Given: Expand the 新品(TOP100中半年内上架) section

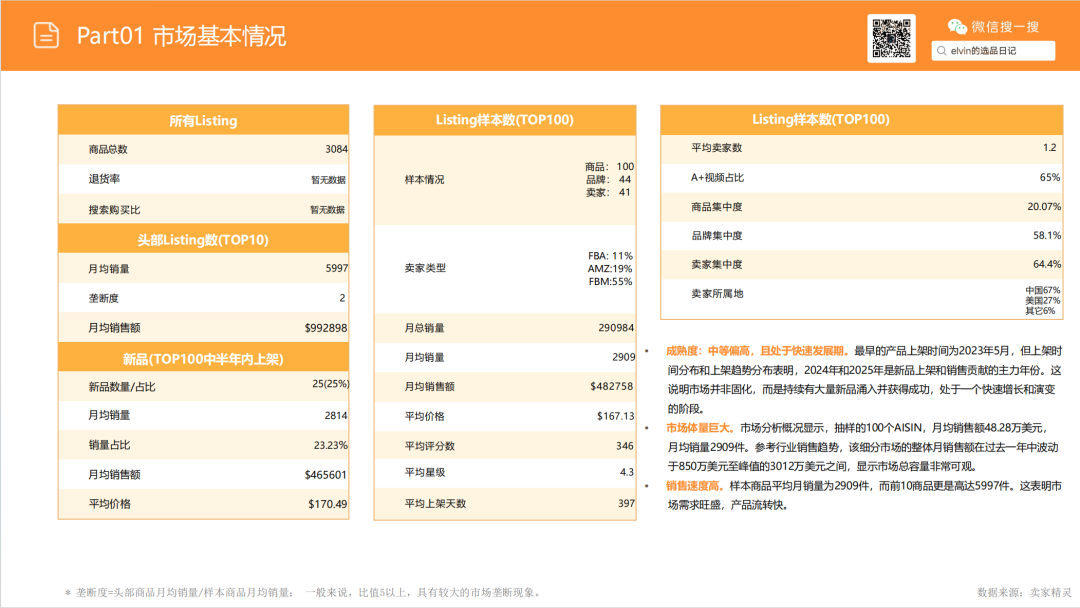Looking at the screenshot, I should 203,358.
